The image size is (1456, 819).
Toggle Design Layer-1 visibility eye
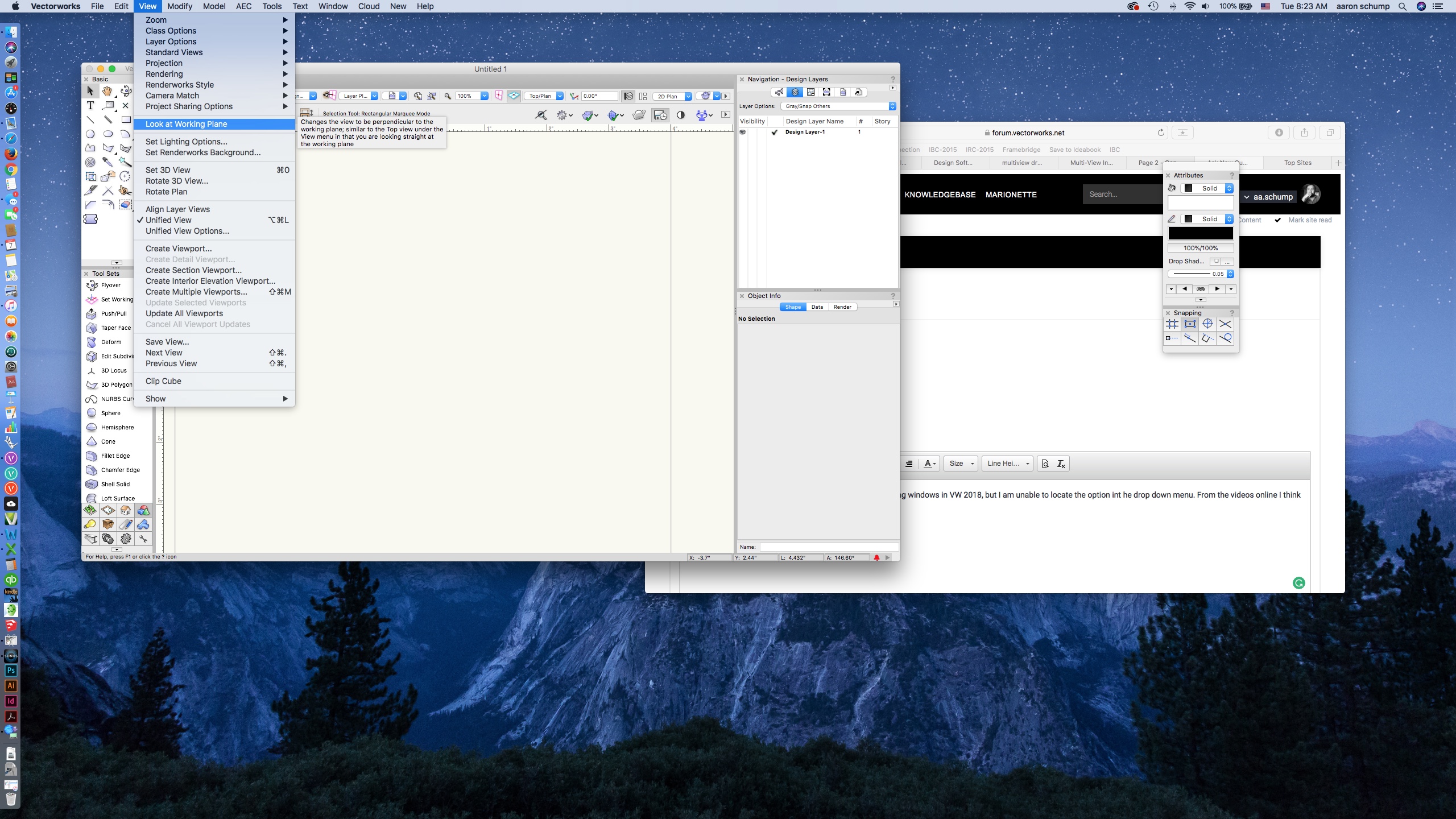point(743,132)
